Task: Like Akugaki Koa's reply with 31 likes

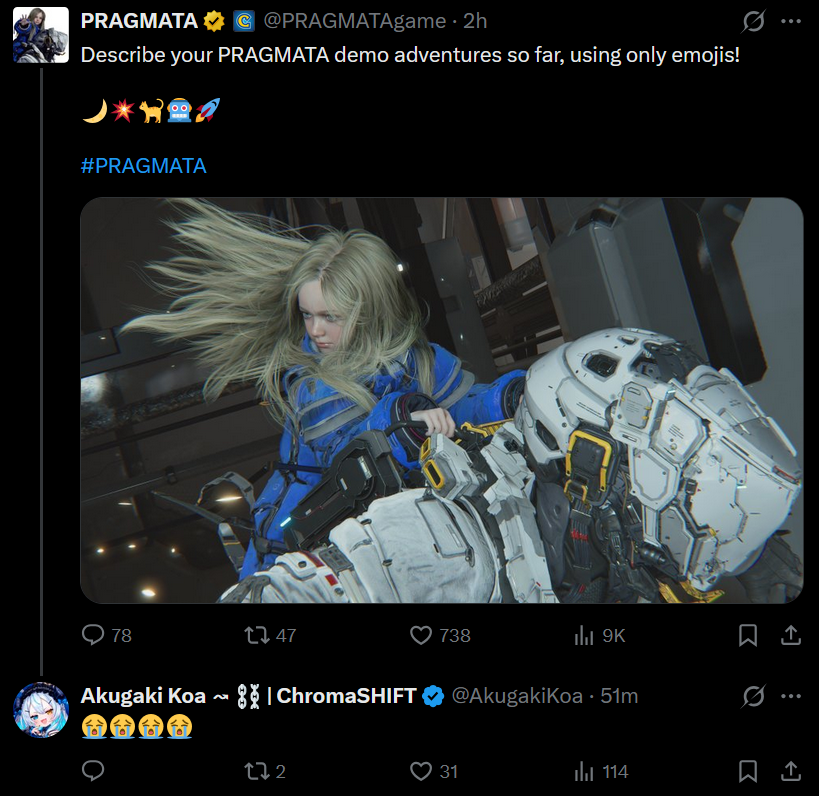Action: pos(434,771)
